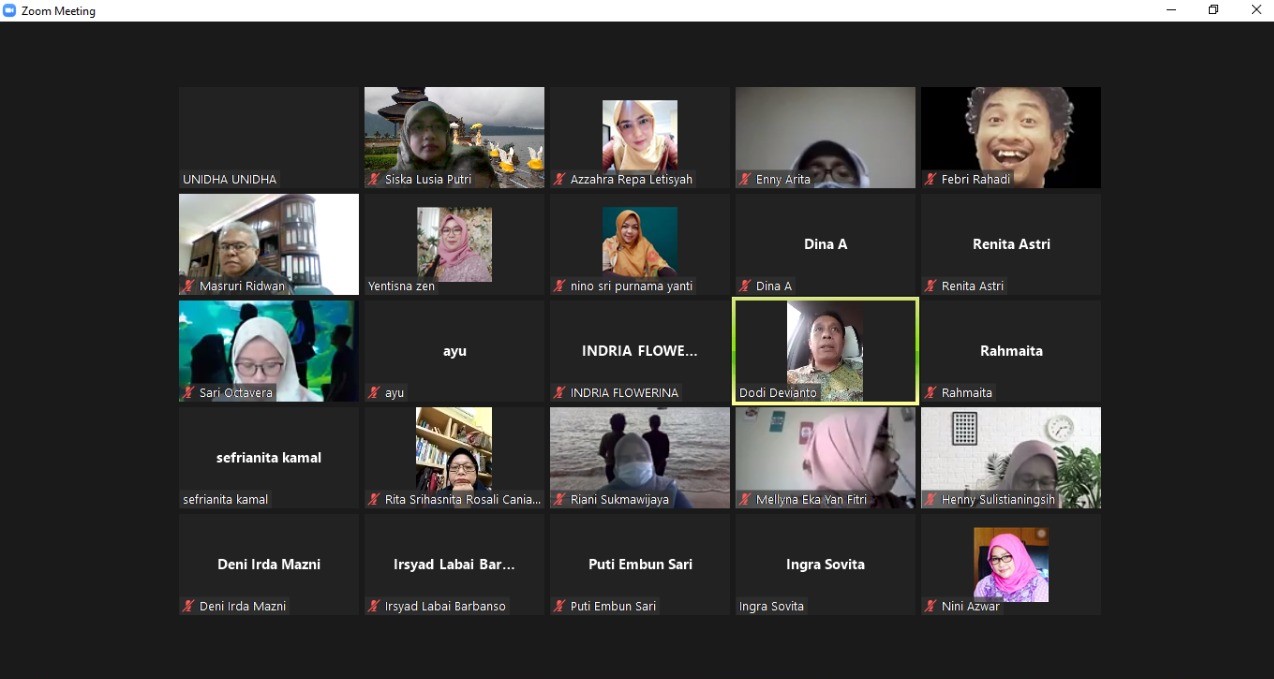1274x679 pixels.
Task: Click the muted mic icon by Irsyad Labai Barbanso
Action: [x=374, y=606]
